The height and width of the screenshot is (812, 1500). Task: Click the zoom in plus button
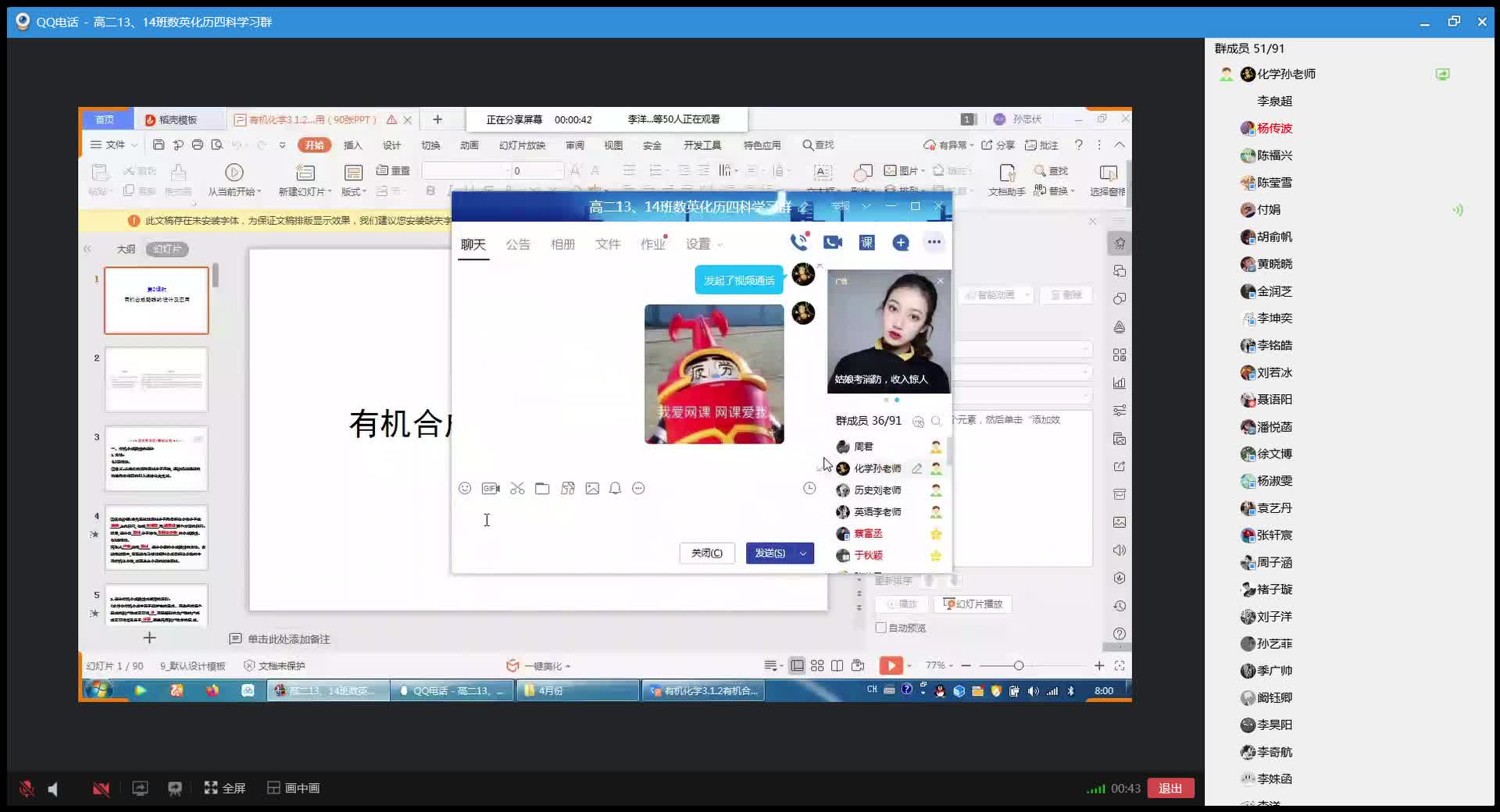[x=1098, y=666]
